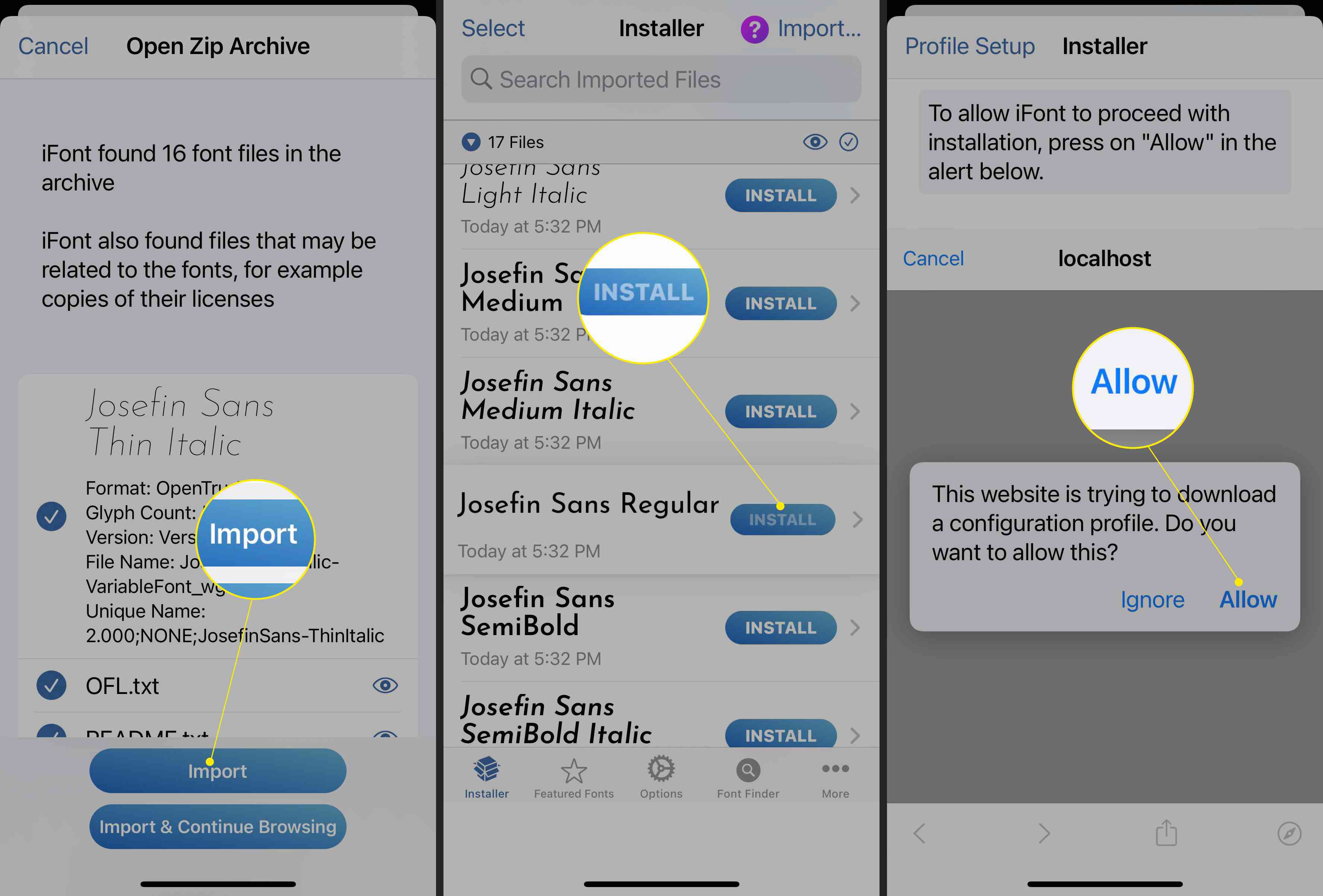1323x896 pixels.
Task: Select the Install button for Josefin Sans Regular
Action: click(779, 518)
